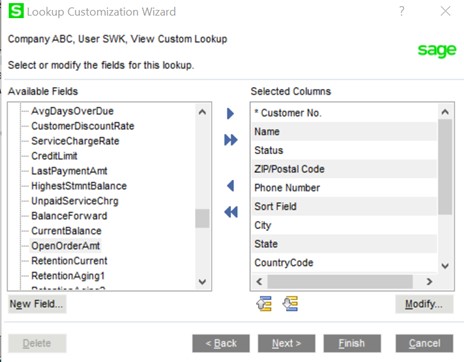The width and height of the screenshot is (464, 362).
Task: Select OpenOrderAmt field
Action: 66,246
